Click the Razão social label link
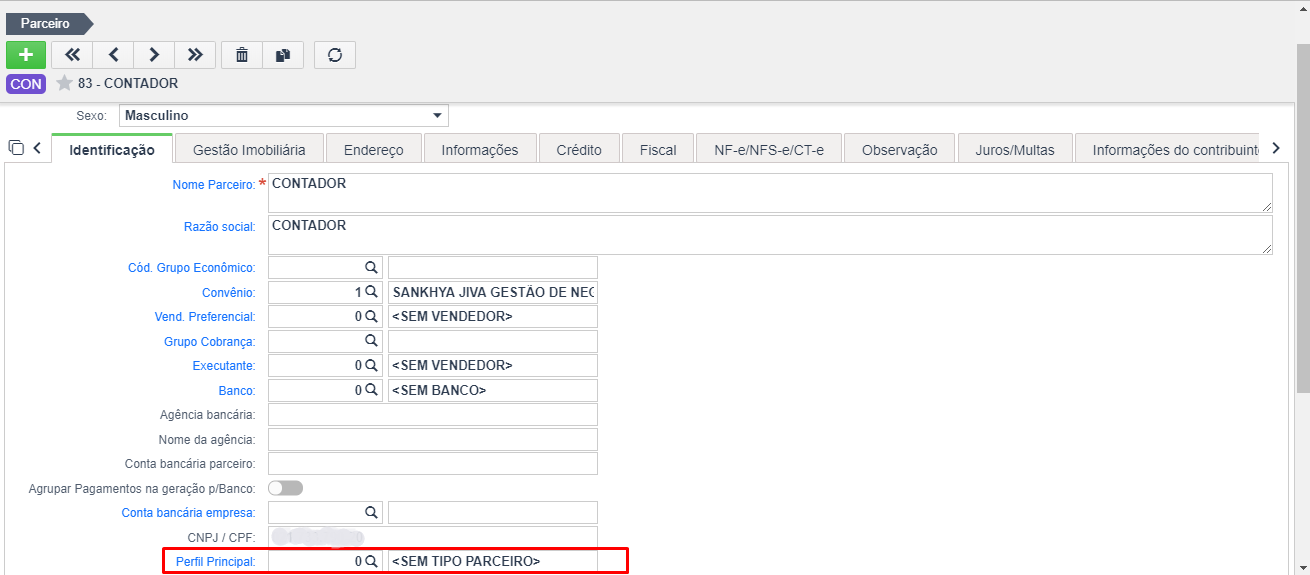1310x575 pixels. (x=220, y=227)
